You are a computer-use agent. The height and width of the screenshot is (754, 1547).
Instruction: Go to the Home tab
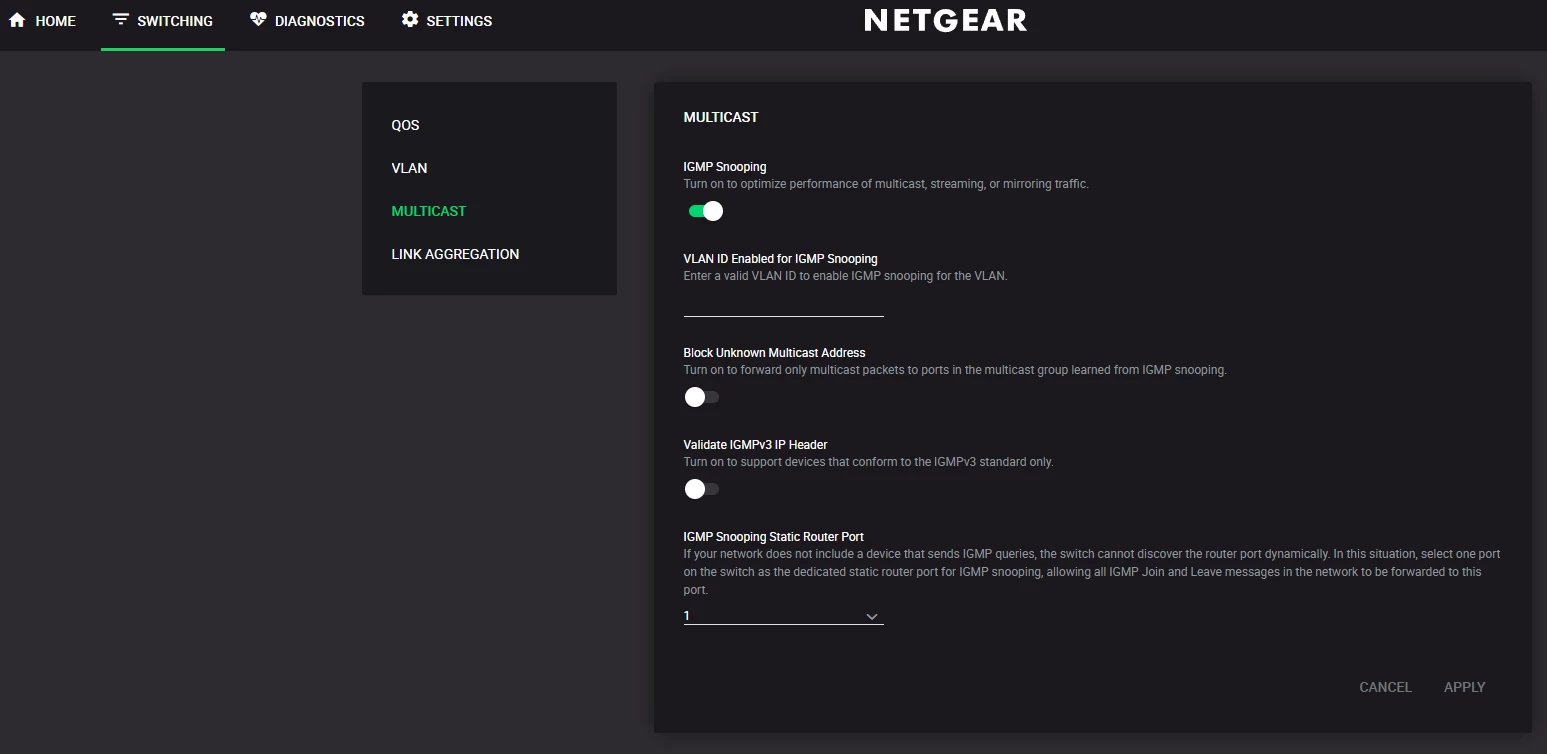click(55, 21)
